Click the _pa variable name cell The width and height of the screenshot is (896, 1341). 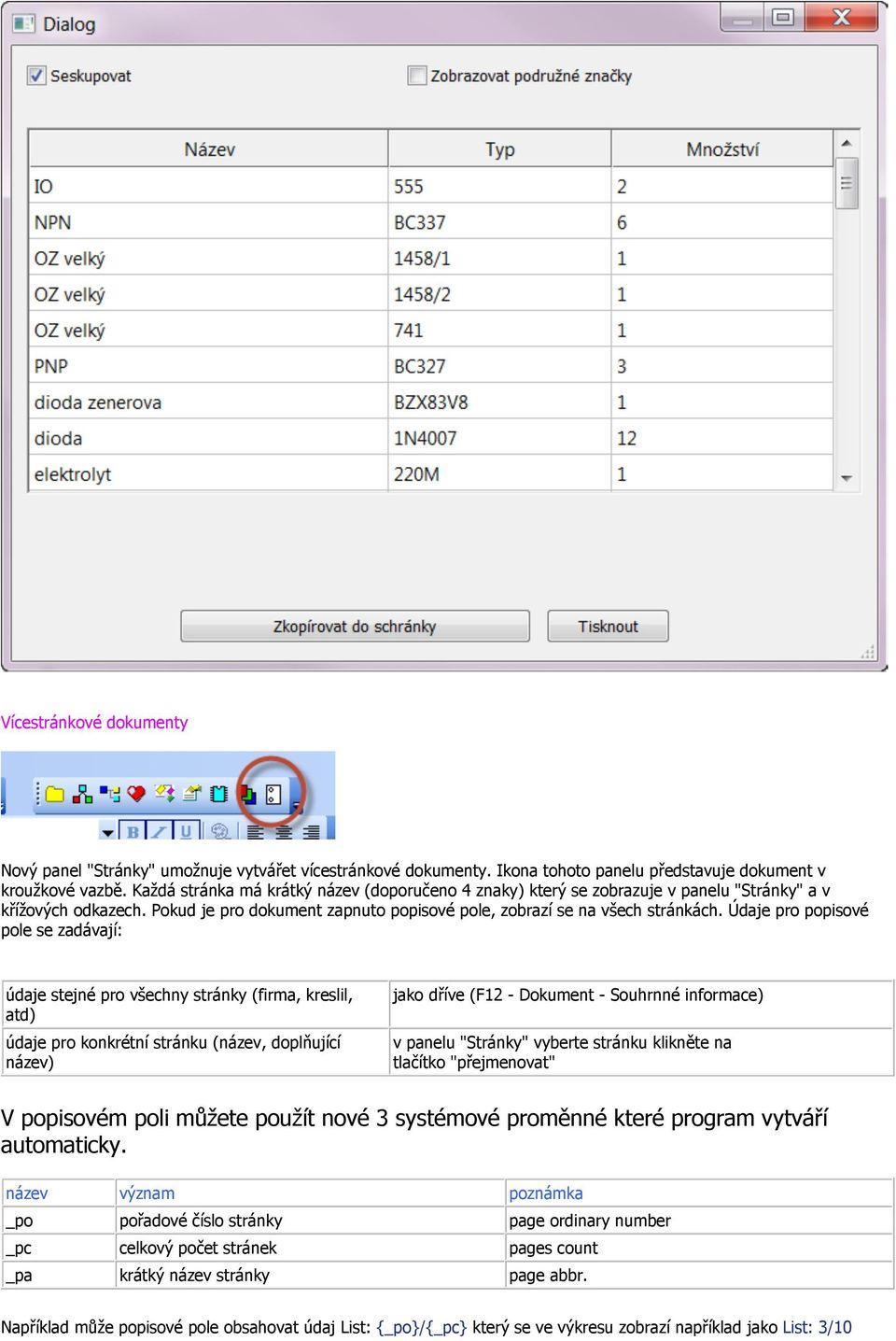[59, 1275]
